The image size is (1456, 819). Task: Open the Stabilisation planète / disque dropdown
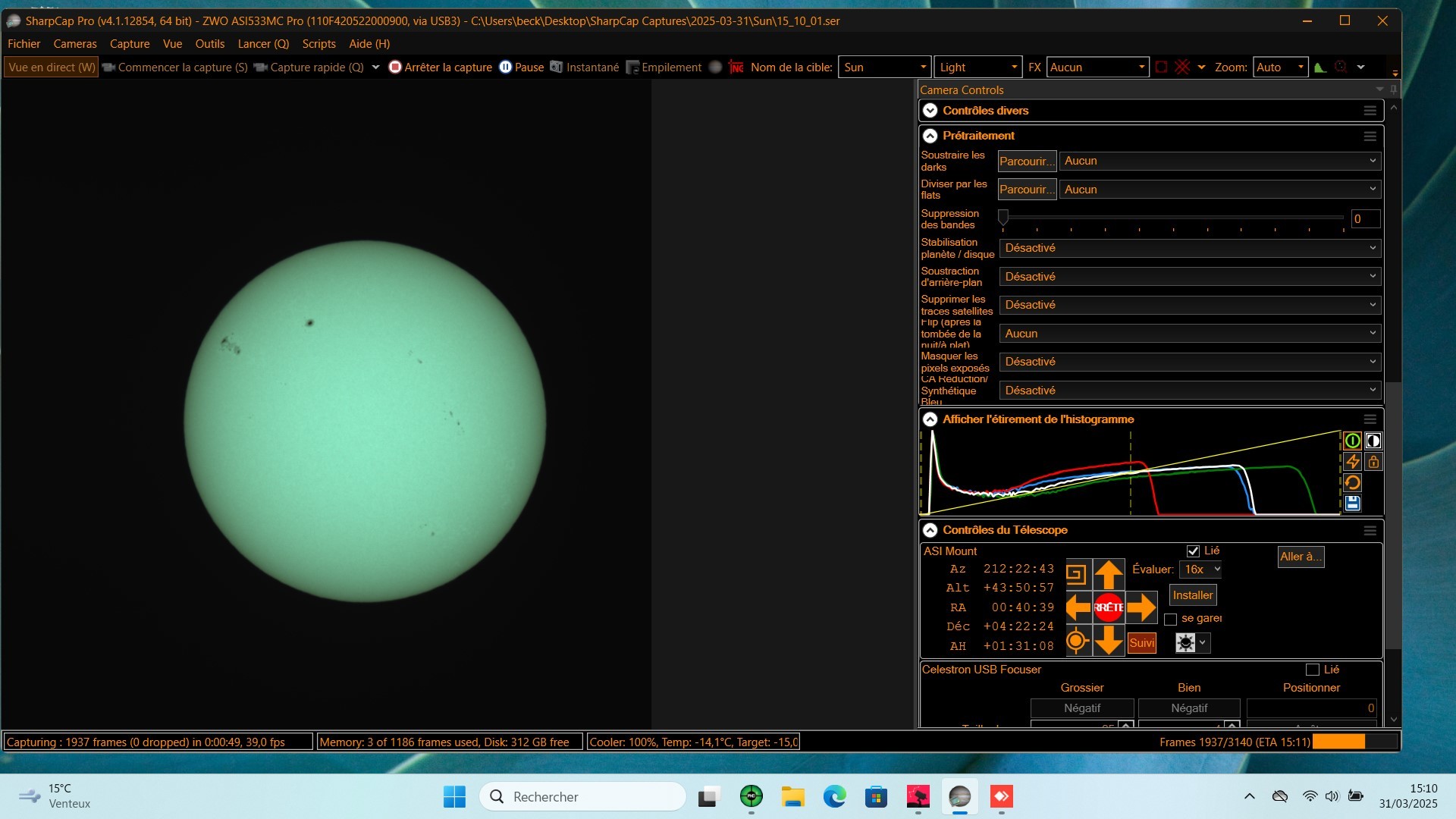pyautogui.click(x=1190, y=248)
